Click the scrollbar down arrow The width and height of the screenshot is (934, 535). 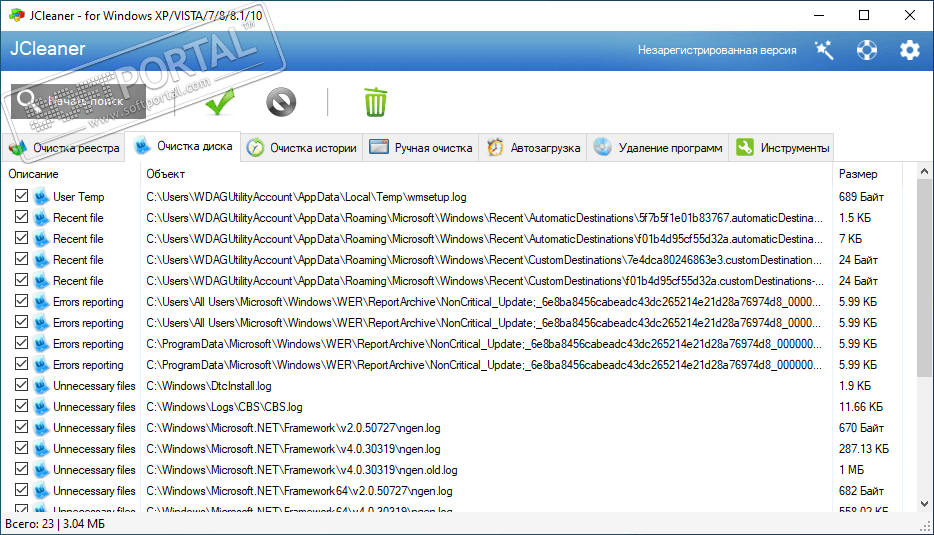click(925, 504)
